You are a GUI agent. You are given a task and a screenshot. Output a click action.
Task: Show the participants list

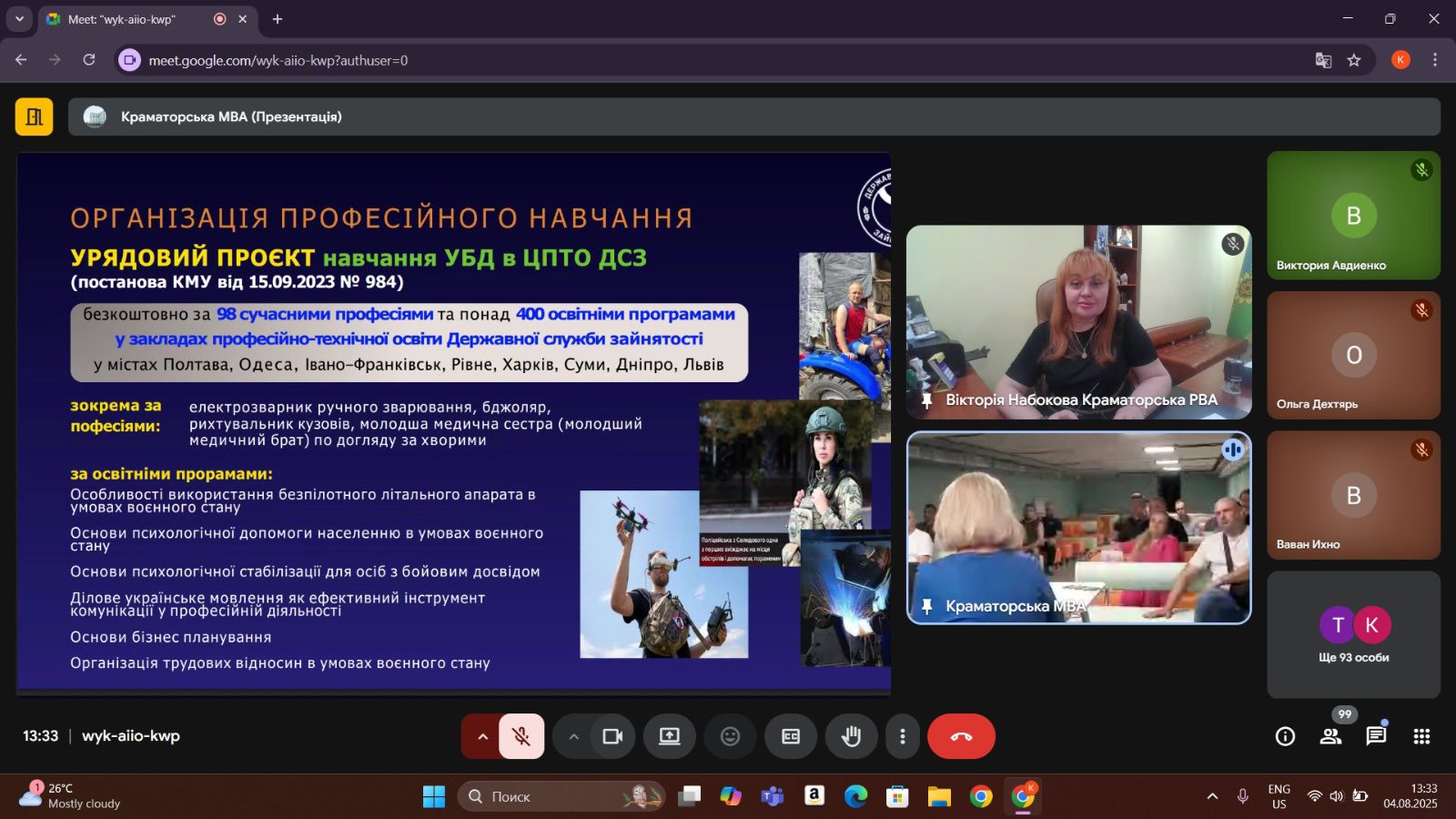pos(1330,736)
